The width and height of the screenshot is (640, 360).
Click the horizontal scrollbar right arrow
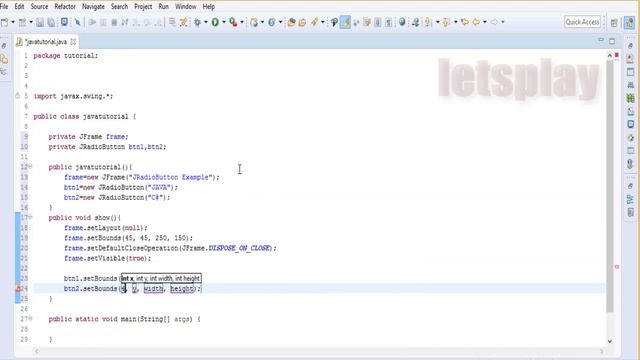point(602,351)
